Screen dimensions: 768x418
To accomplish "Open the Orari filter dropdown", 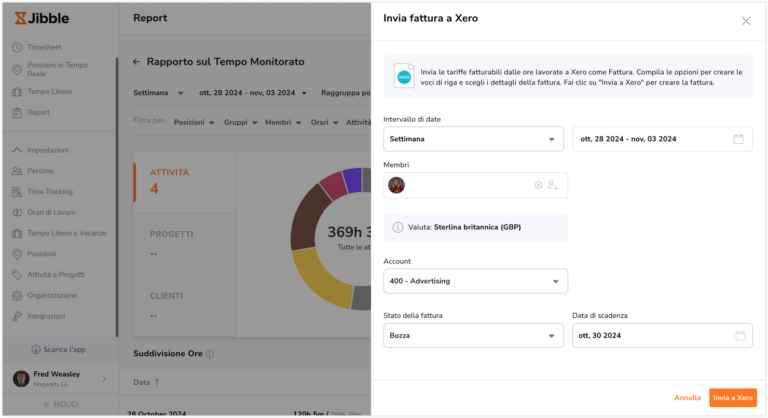I will [x=324, y=123].
